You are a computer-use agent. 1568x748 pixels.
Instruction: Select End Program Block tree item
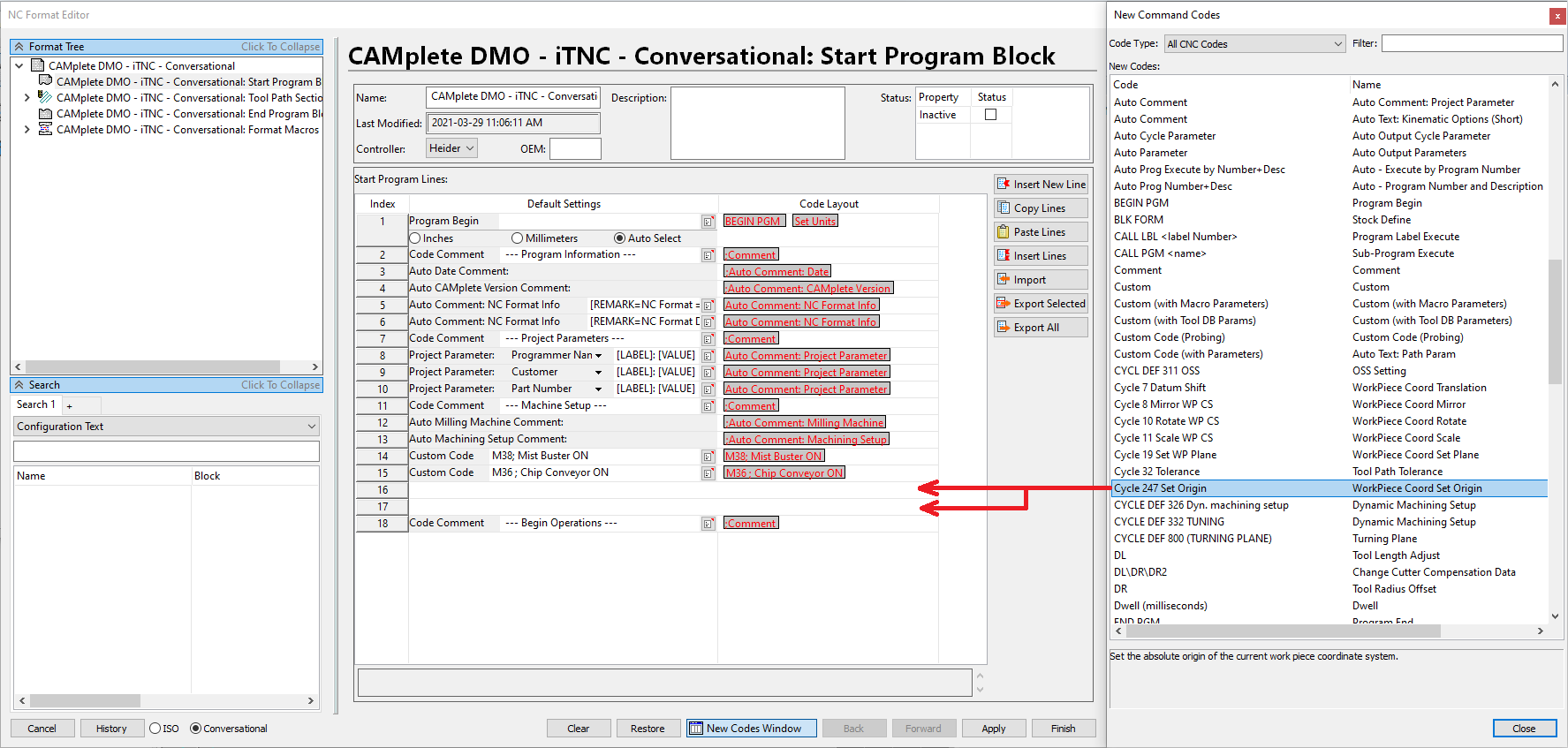[x=189, y=114]
